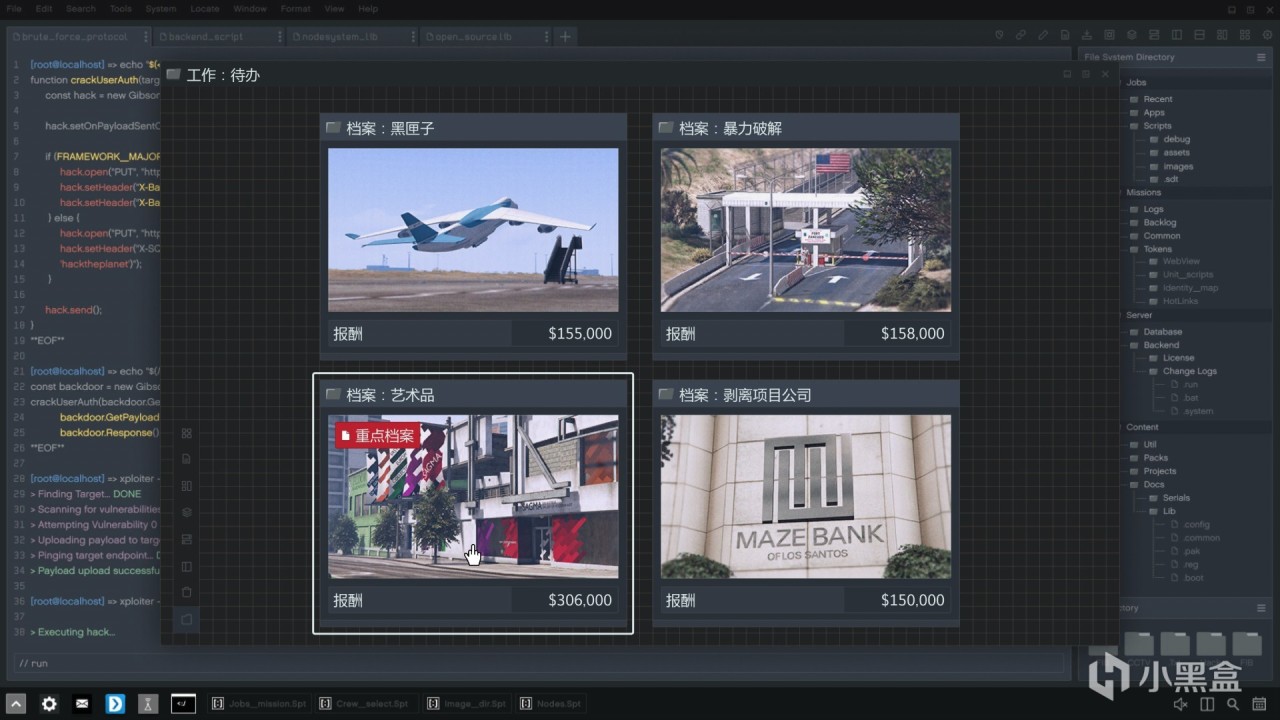Open the debug subfolder under Scripts
The image size is (1280, 720).
(x=1170, y=140)
